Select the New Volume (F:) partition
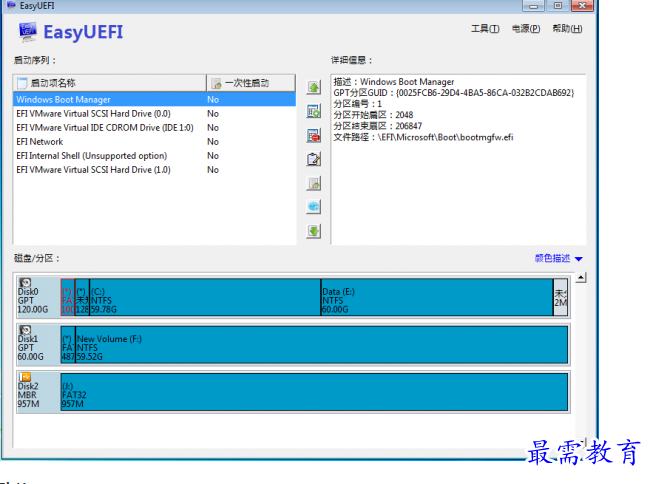 coord(320,344)
